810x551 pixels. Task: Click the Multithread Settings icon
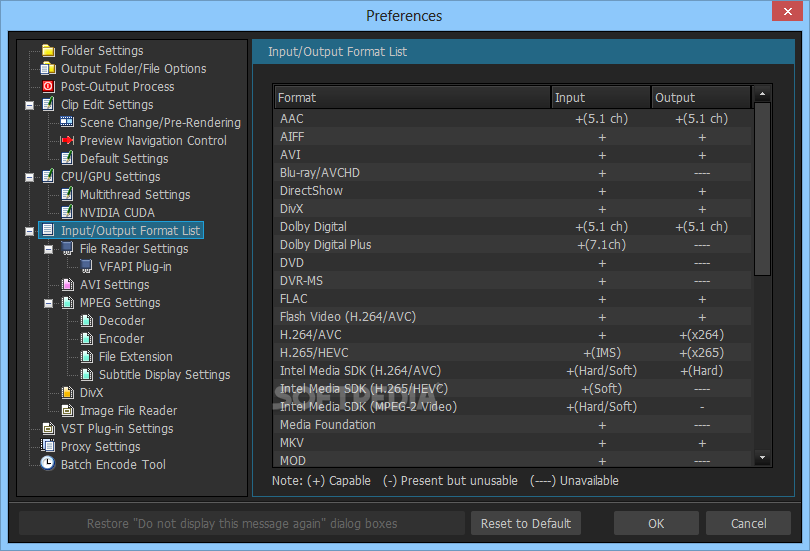[67, 195]
